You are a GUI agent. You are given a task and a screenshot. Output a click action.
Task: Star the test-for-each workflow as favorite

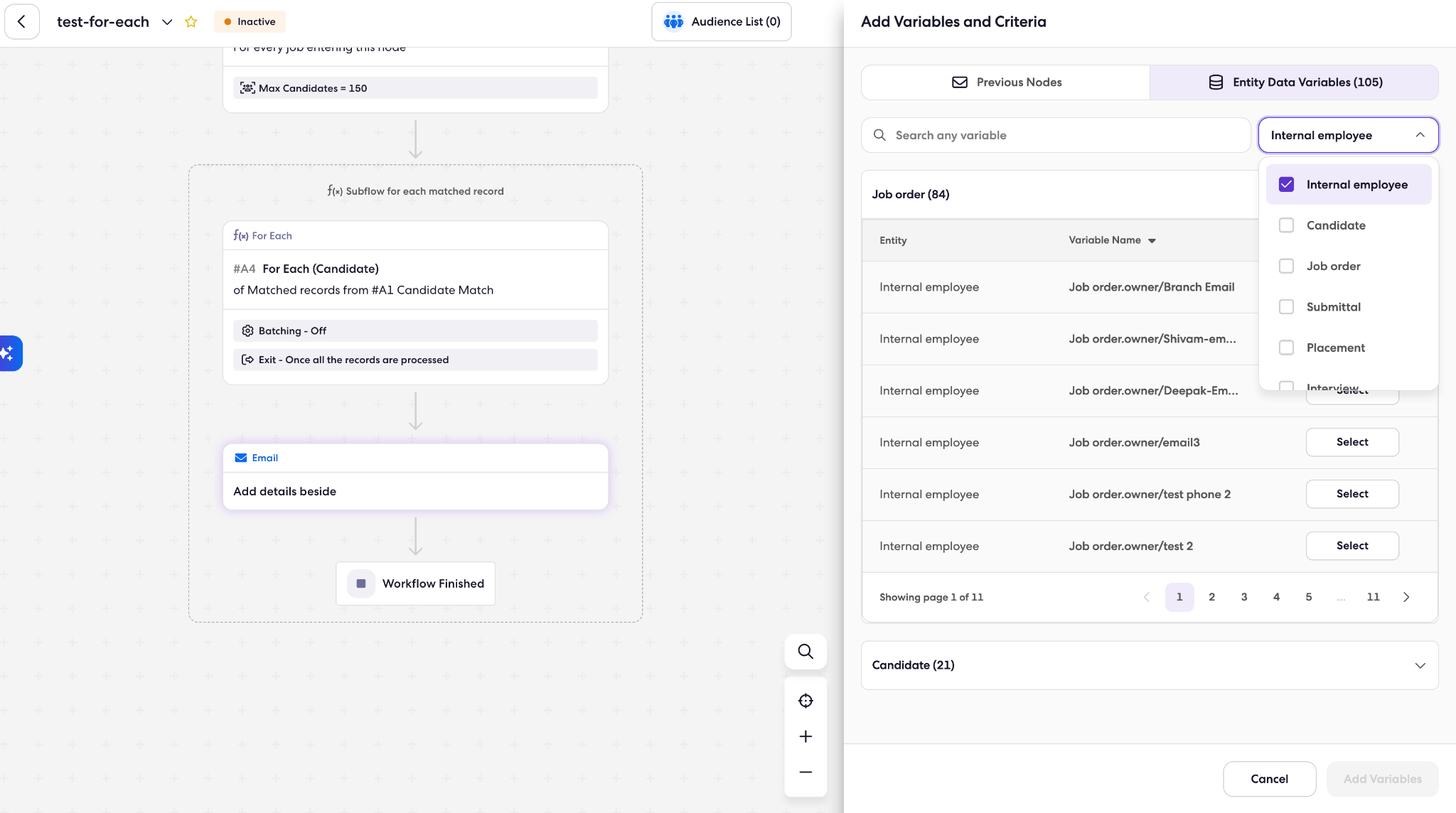191,22
